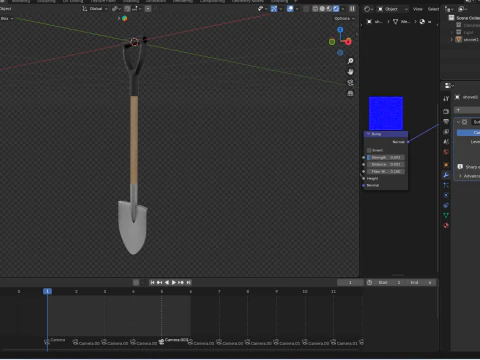Screen dimensions: 480x360
Task: Click the blue Z axis on navigation gizmo
Action: pos(340,30)
